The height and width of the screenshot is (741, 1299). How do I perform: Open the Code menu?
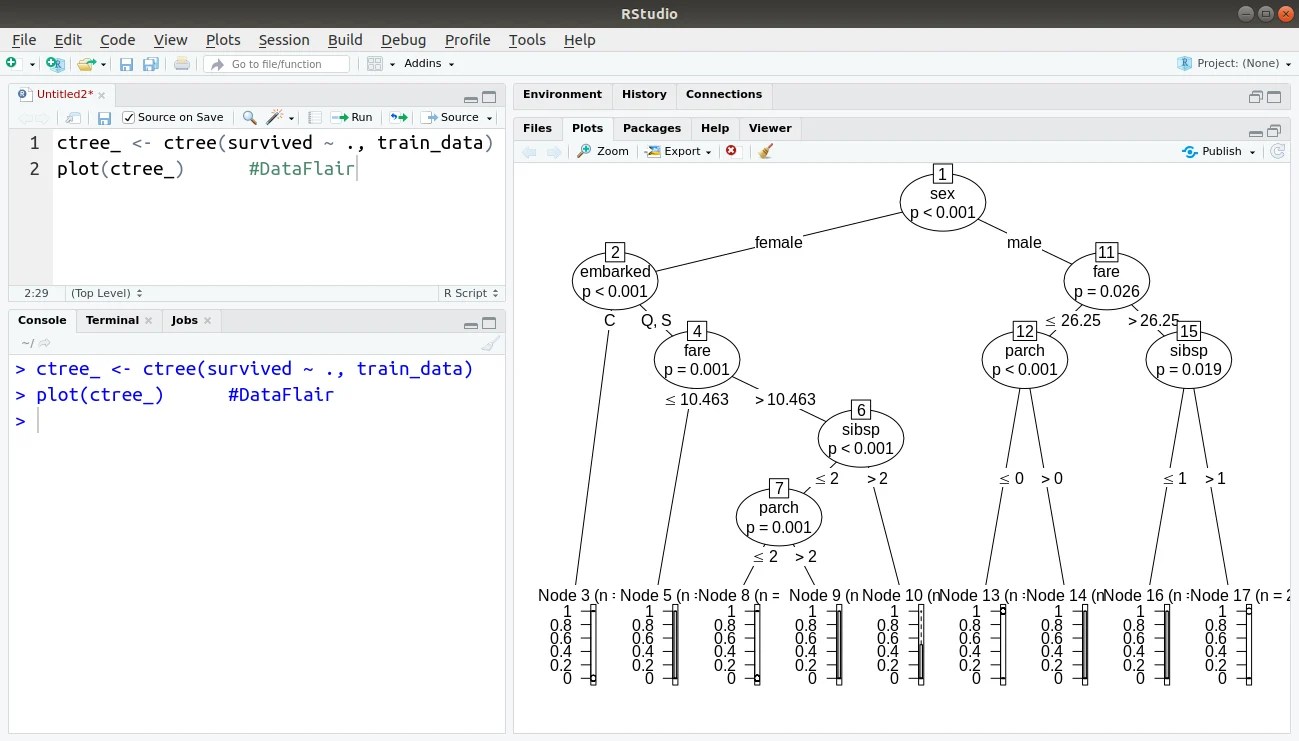118,40
